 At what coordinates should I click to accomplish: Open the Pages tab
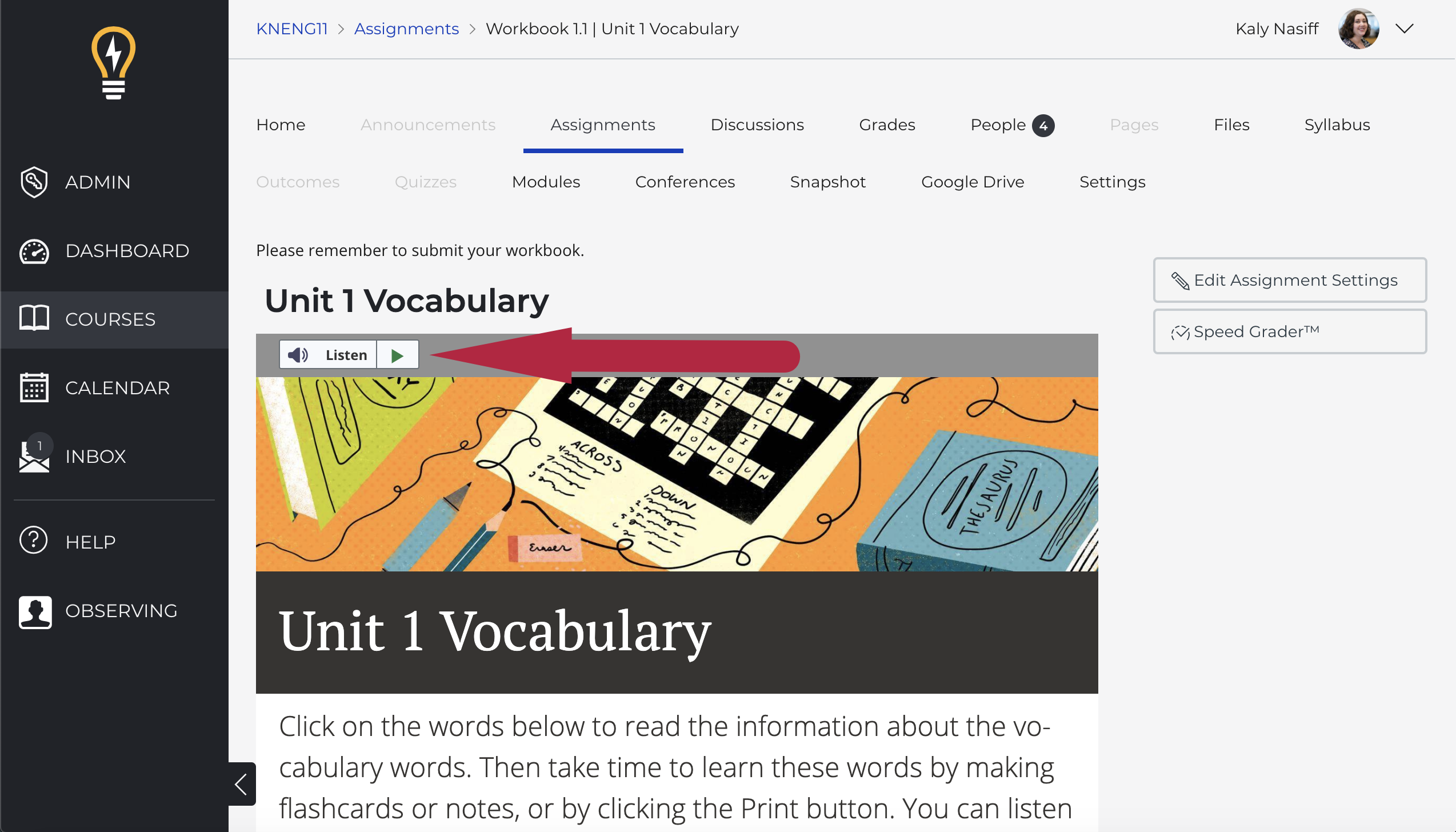pyautogui.click(x=1134, y=125)
